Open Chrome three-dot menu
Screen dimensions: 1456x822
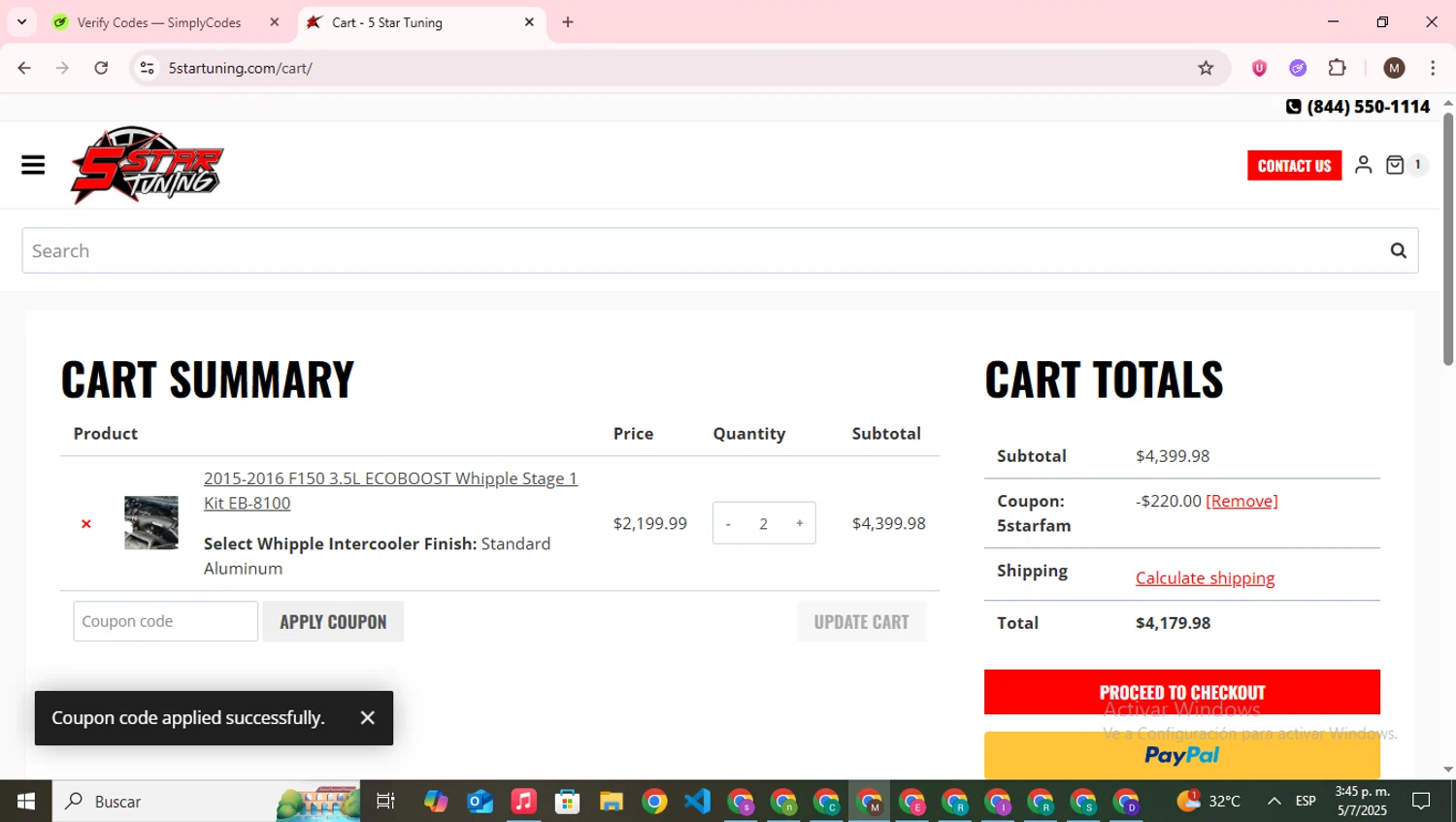click(1433, 68)
